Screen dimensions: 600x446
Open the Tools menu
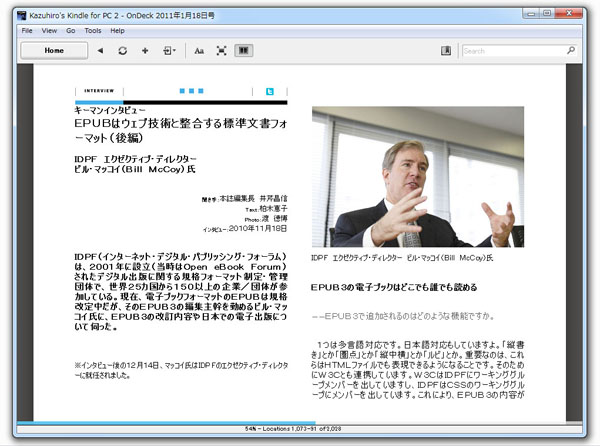[x=93, y=31]
